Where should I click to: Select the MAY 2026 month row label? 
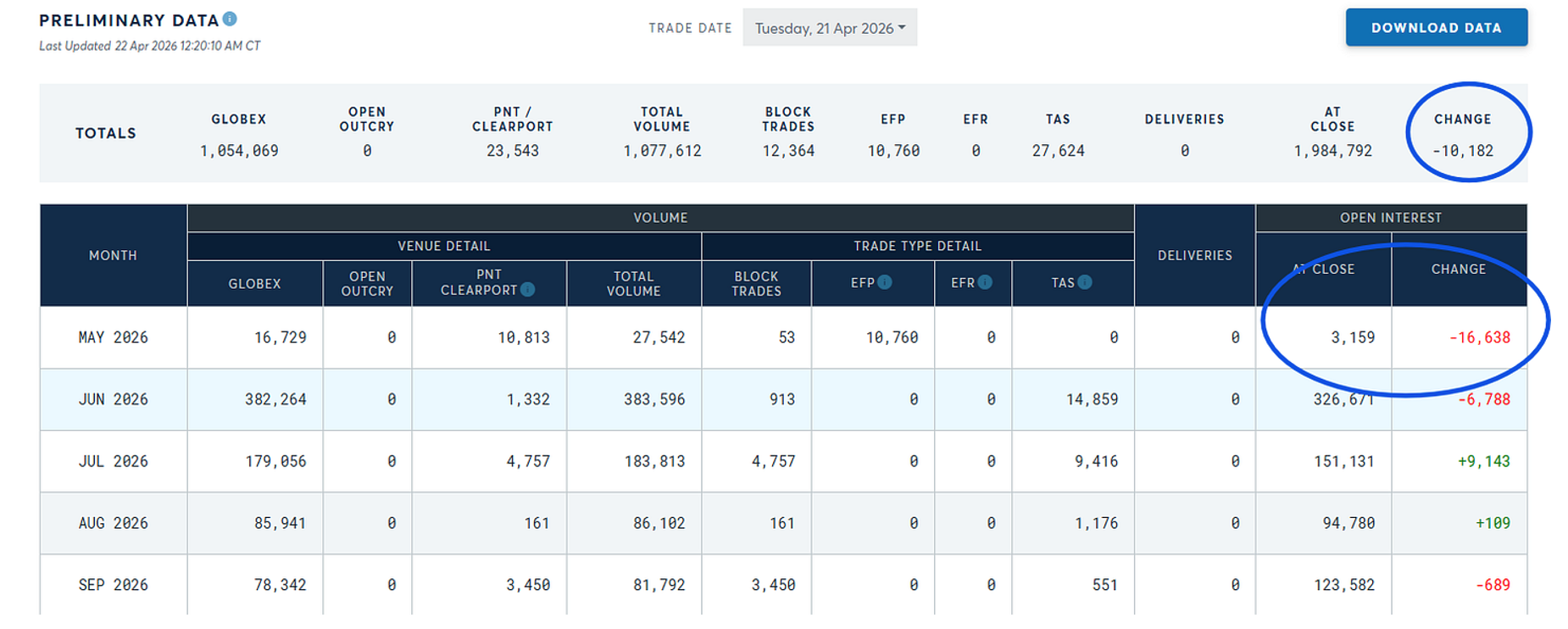point(113,337)
